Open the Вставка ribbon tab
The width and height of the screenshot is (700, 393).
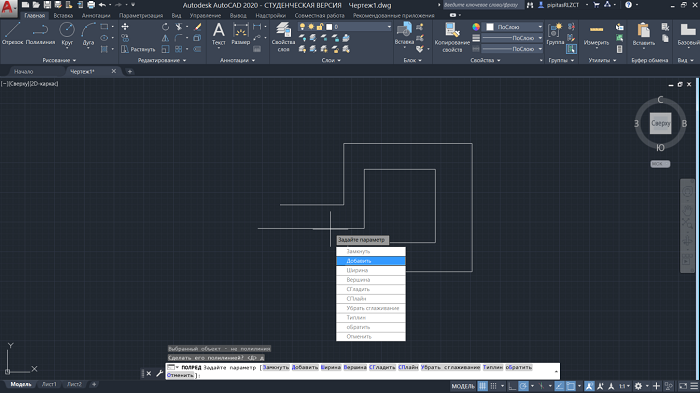pos(63,15)
